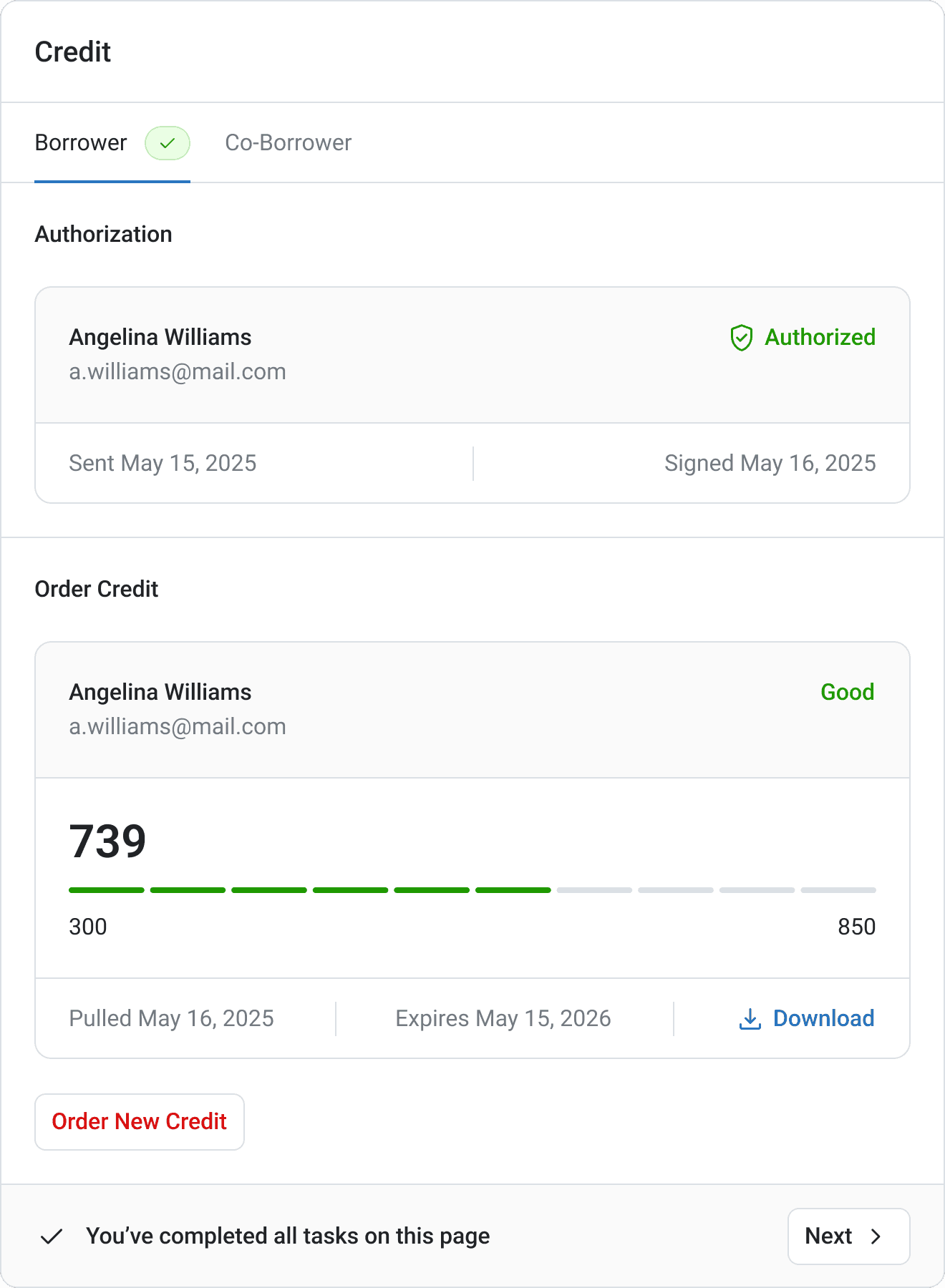The width and height of the screenshot is (945, 1288).
Task: Go to the Next page
Action: tap(848, 1236)
